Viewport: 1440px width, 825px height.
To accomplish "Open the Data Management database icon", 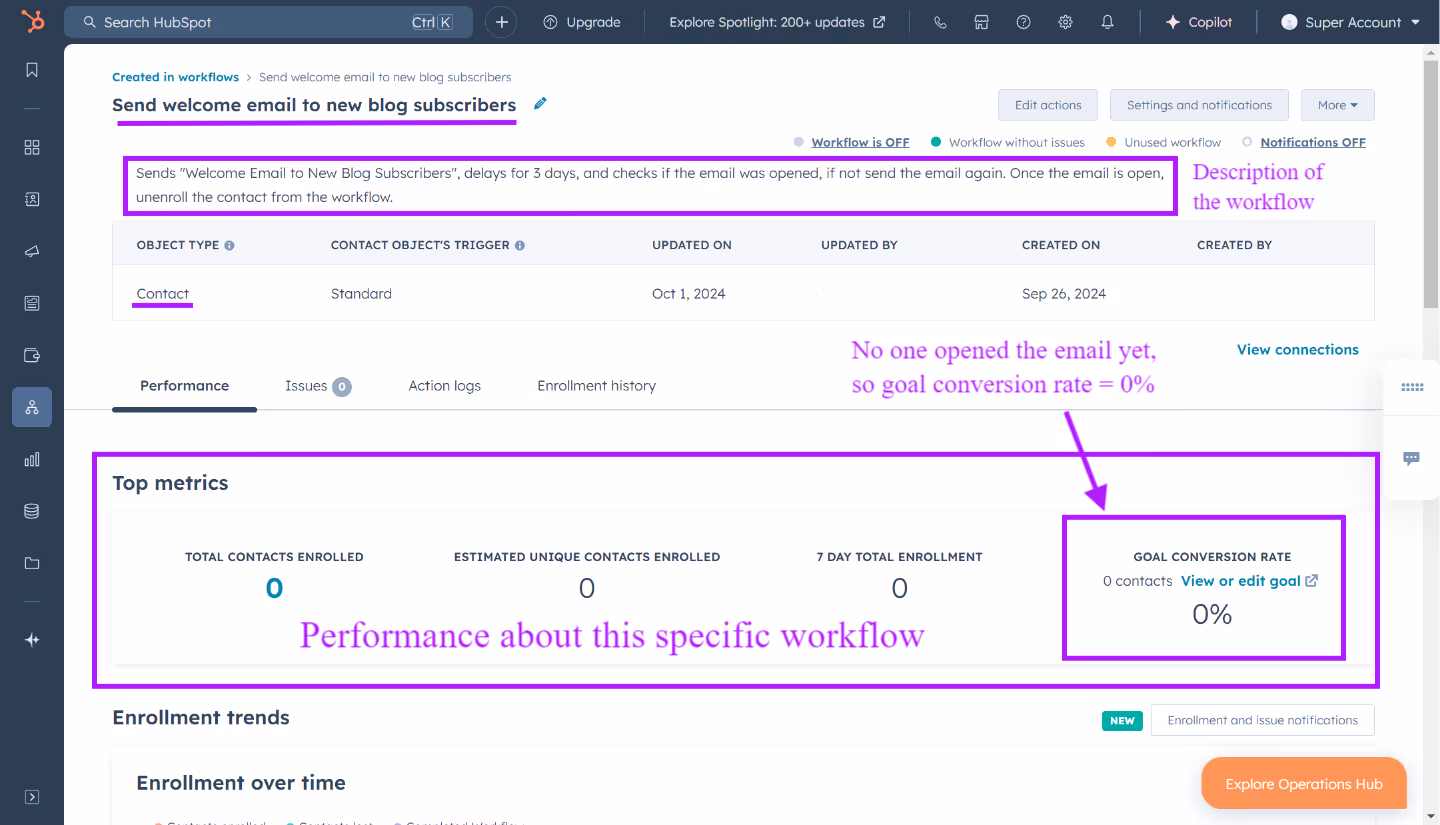I will 31,511.
